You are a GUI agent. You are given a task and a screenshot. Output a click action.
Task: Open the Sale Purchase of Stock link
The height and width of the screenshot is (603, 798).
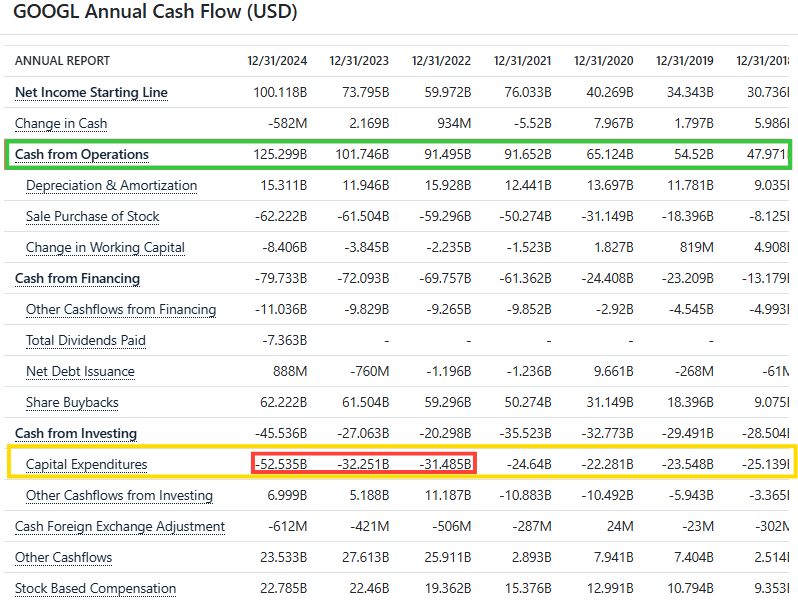coord(93,217)
